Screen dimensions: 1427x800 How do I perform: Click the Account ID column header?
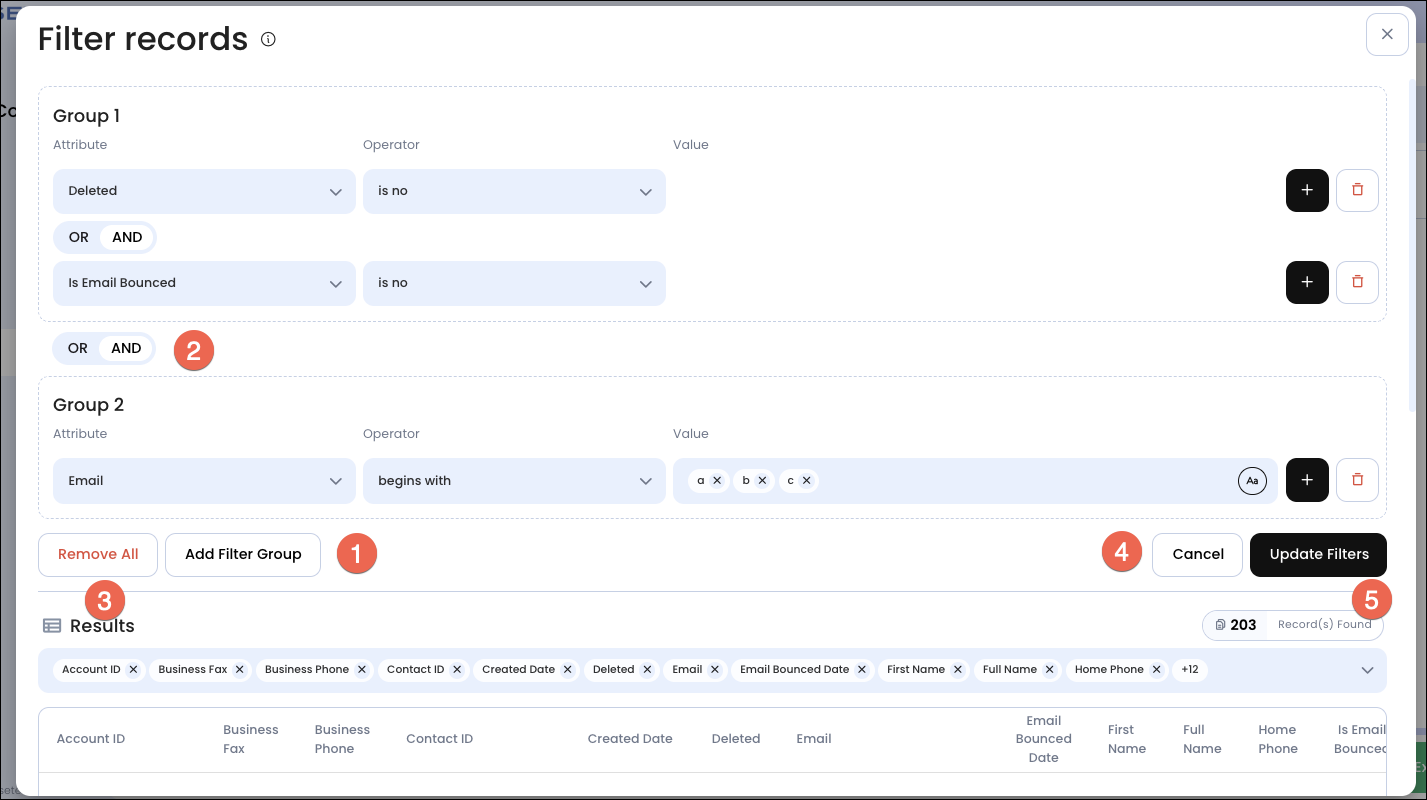(x=91, y=739)
